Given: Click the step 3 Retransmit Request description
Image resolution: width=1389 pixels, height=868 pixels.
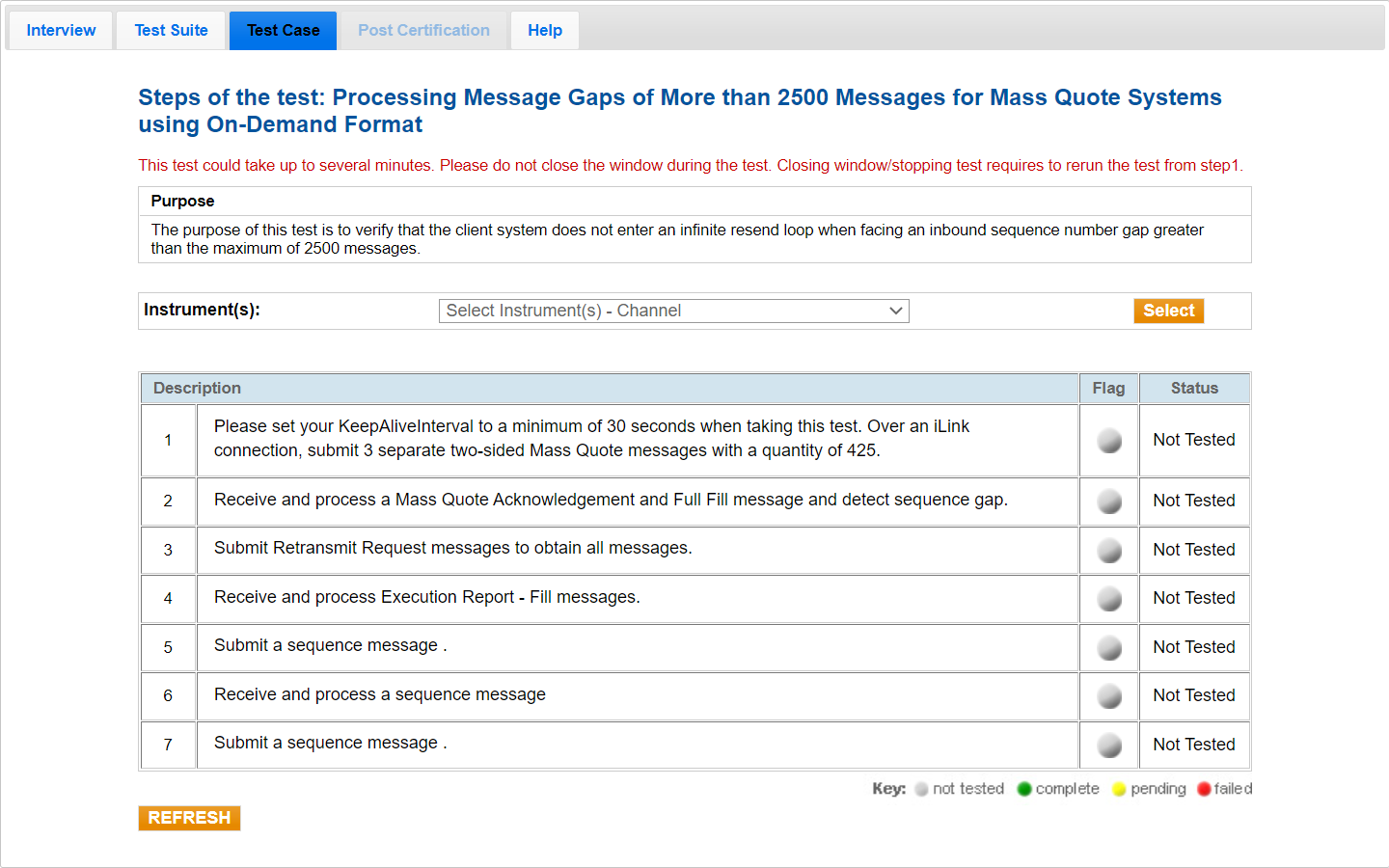Looking at the screenshot, I should pos(452,548).
